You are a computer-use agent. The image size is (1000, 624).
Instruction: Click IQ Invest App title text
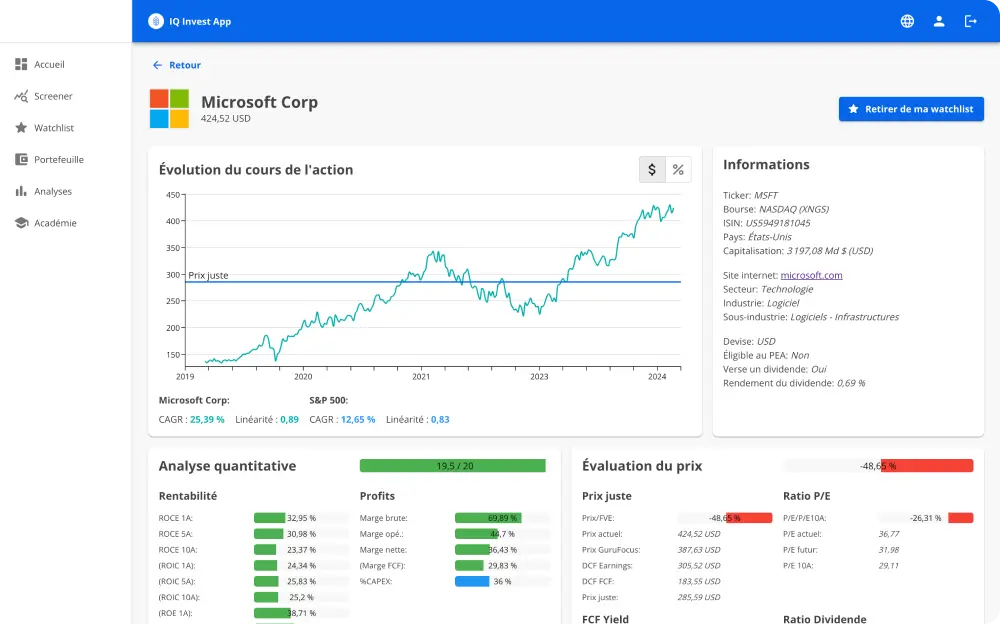click(200, 21)
